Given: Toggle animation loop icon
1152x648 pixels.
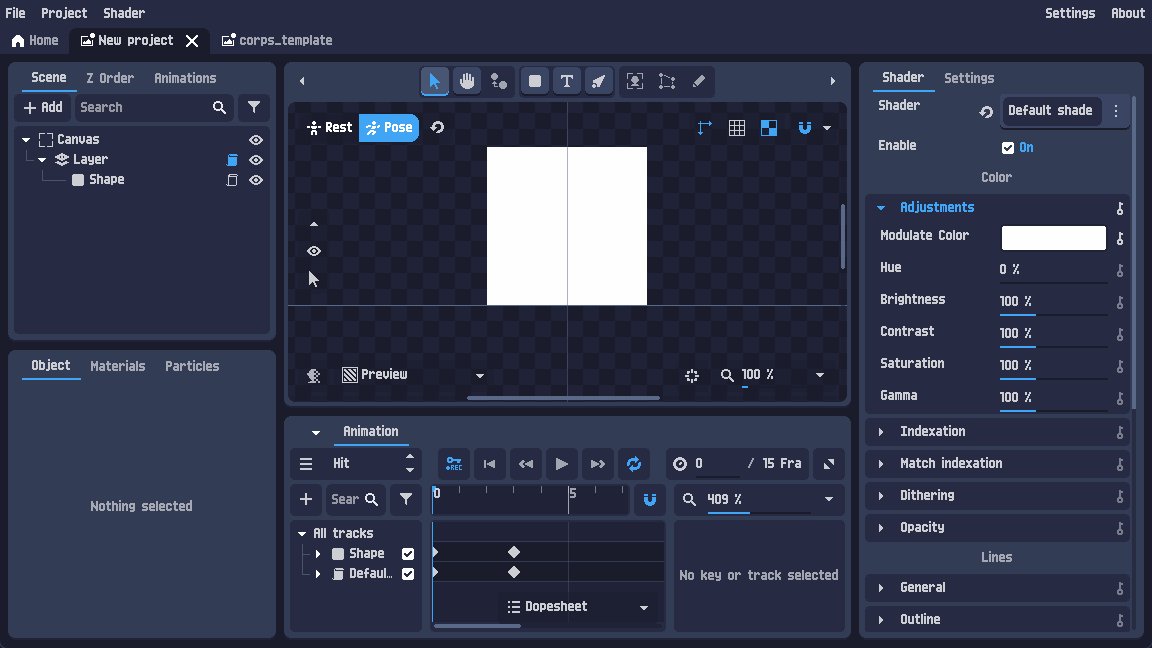Looking at the screenshot, I should 633,464.
